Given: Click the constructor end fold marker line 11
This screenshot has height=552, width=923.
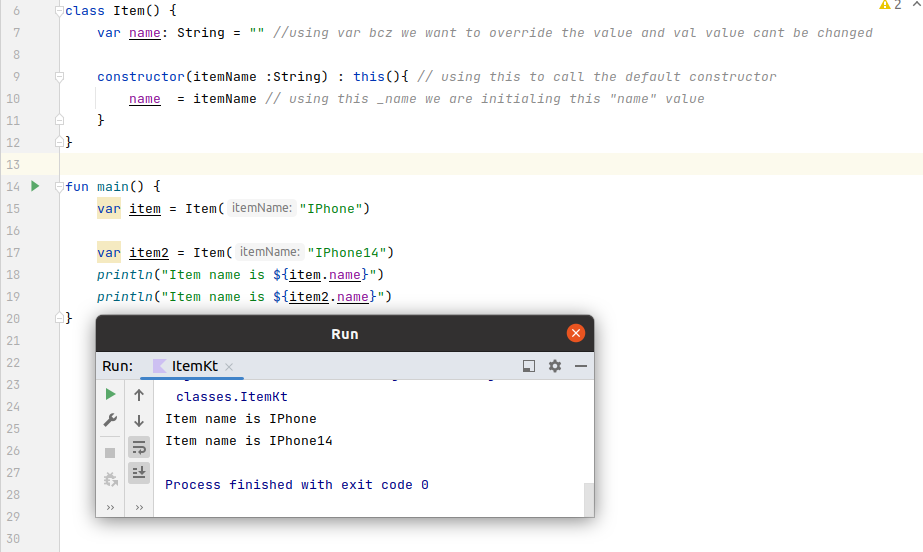Looking at the screenshot, I should point(59,120).
